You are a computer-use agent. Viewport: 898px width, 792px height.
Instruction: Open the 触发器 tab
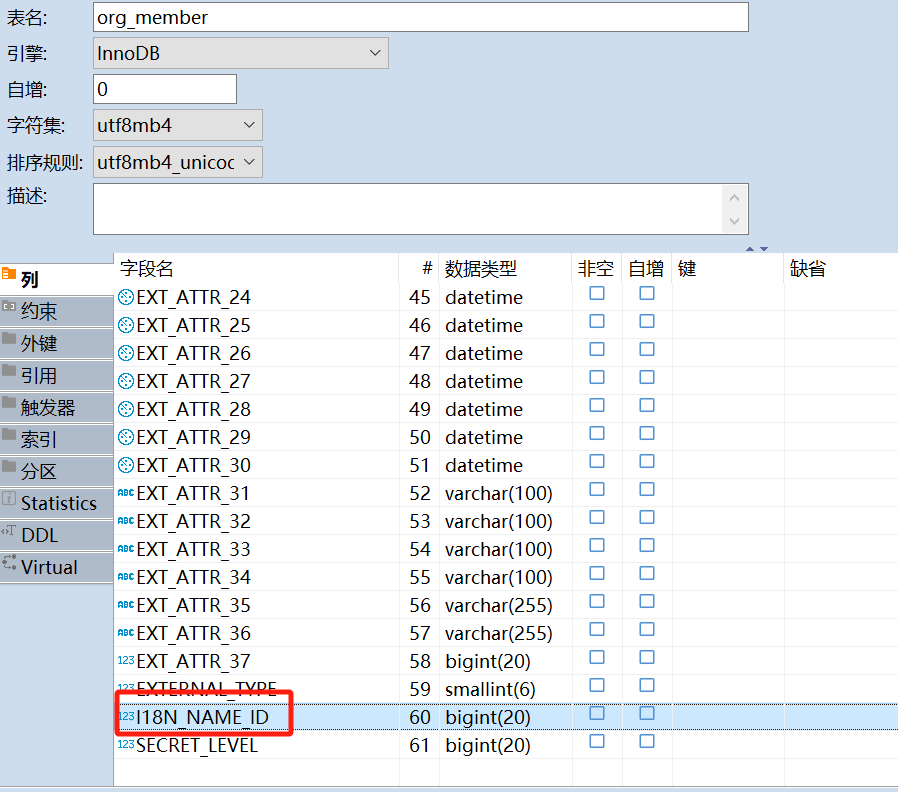(57, 408)
